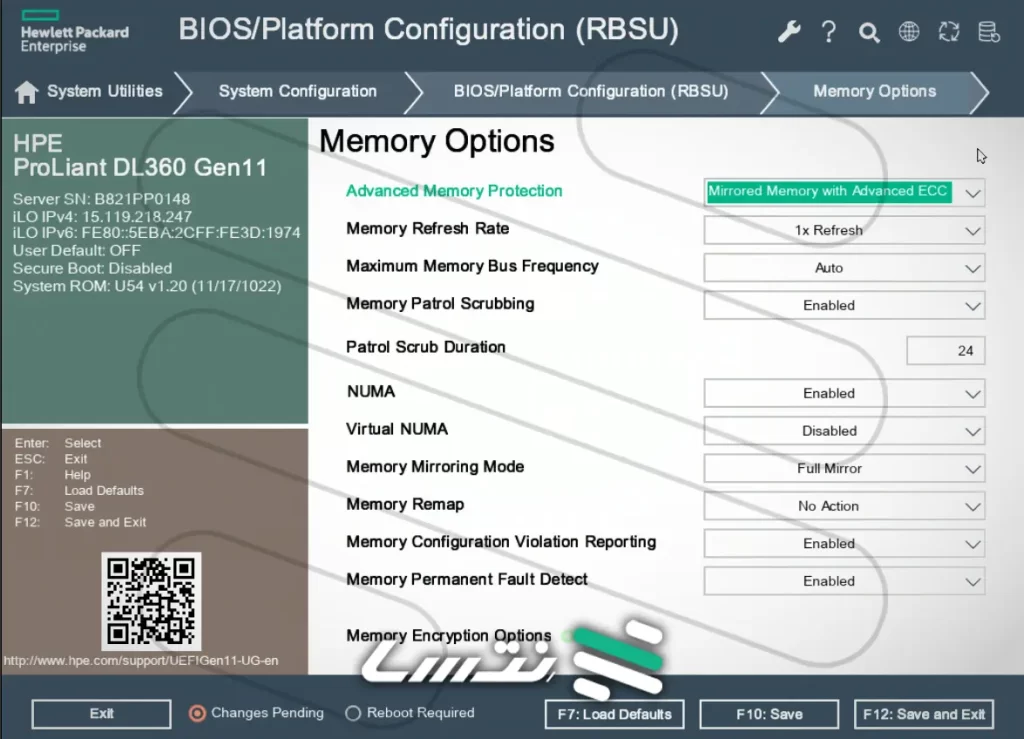Open the Virtual NUMA dropdown
Viewport: 1024px width, 739px height.
tap(843, 431)
